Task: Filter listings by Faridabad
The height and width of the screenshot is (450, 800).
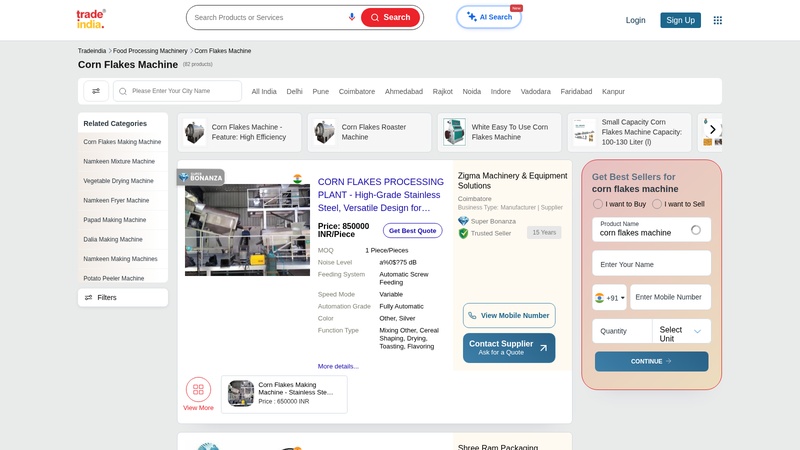Action: [x=576, y=91]
